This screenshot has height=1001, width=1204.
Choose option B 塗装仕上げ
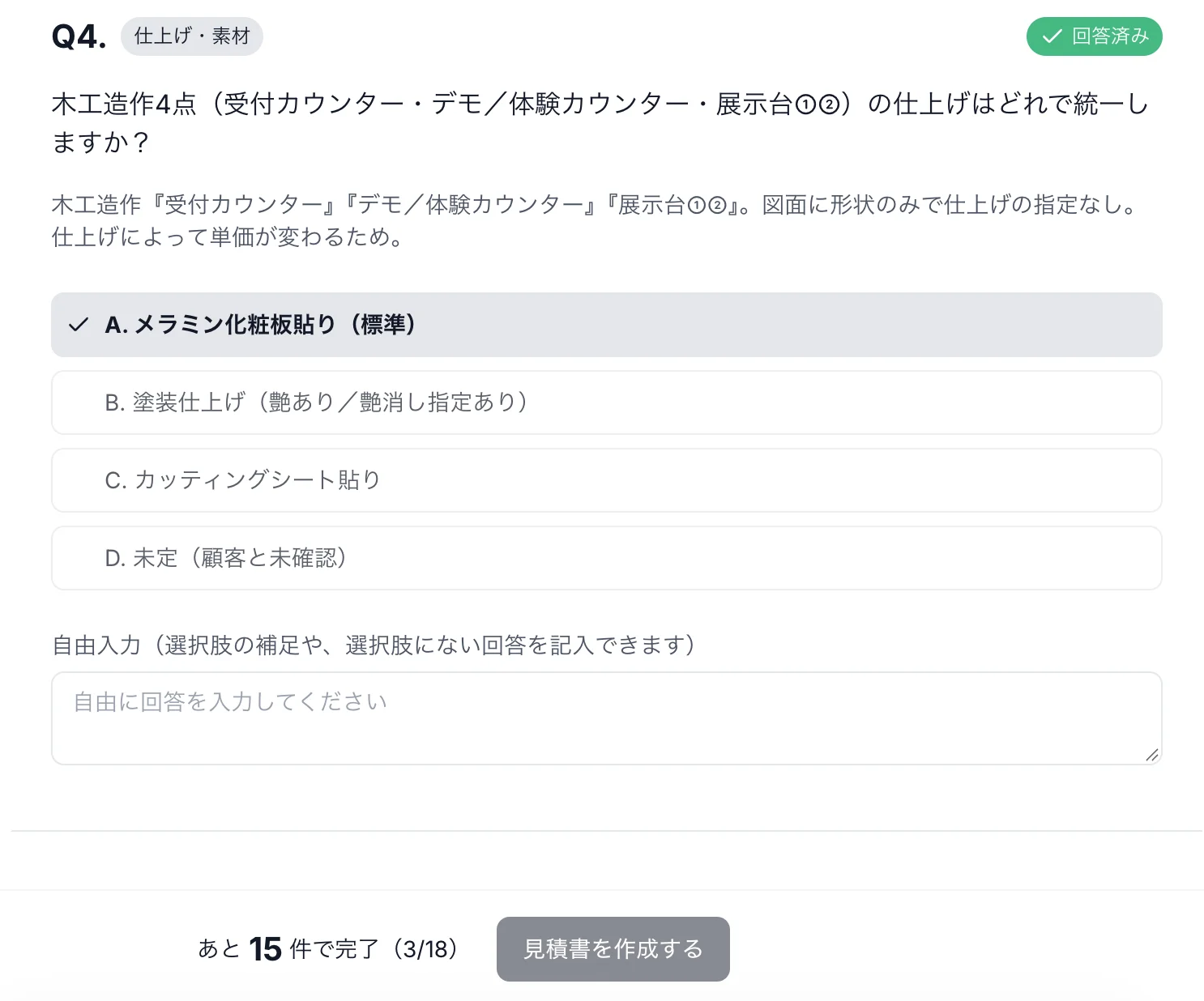click(606, 403)
